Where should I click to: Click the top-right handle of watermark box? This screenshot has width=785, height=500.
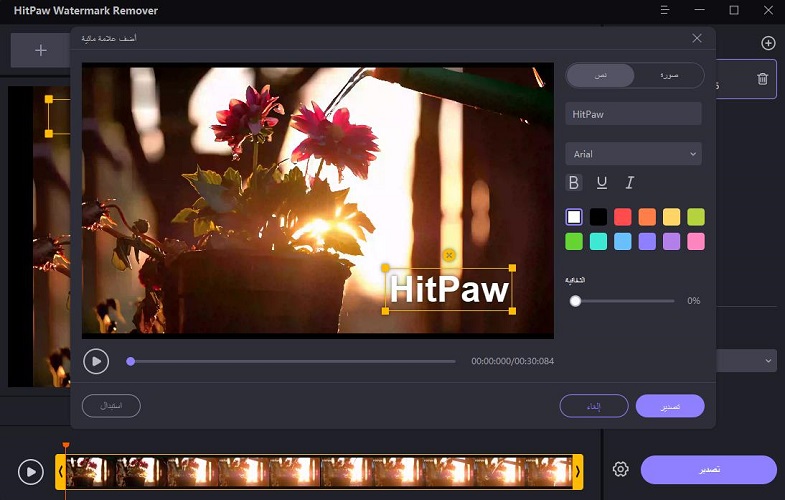coord(512,268)
